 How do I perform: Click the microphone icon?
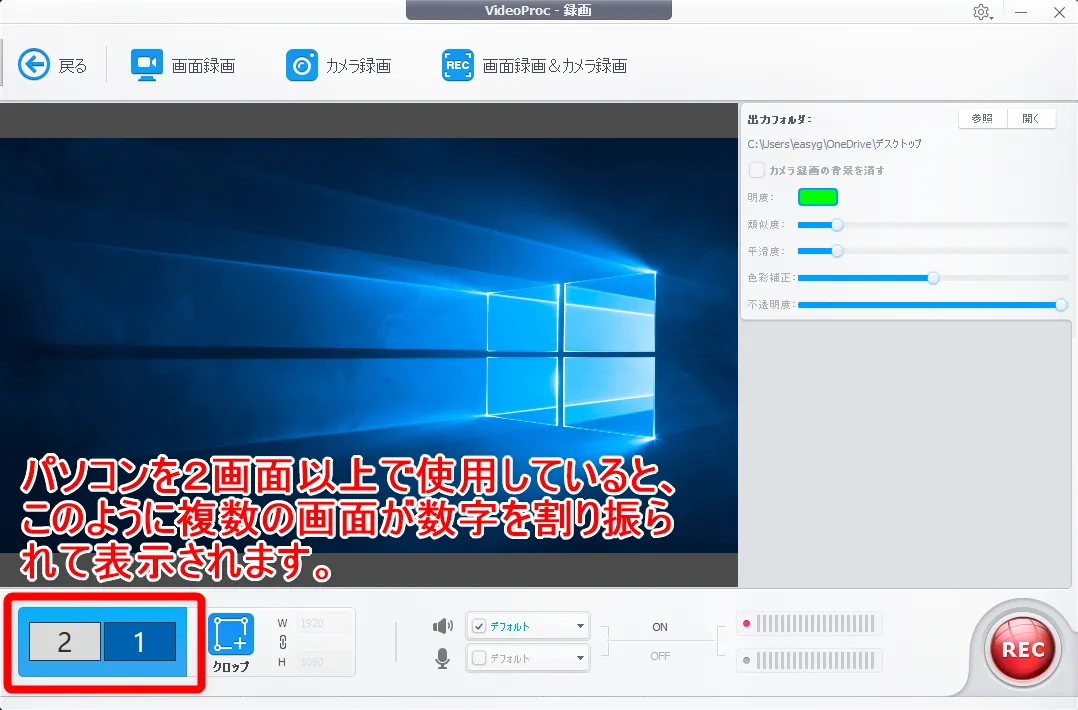(443, 658)
